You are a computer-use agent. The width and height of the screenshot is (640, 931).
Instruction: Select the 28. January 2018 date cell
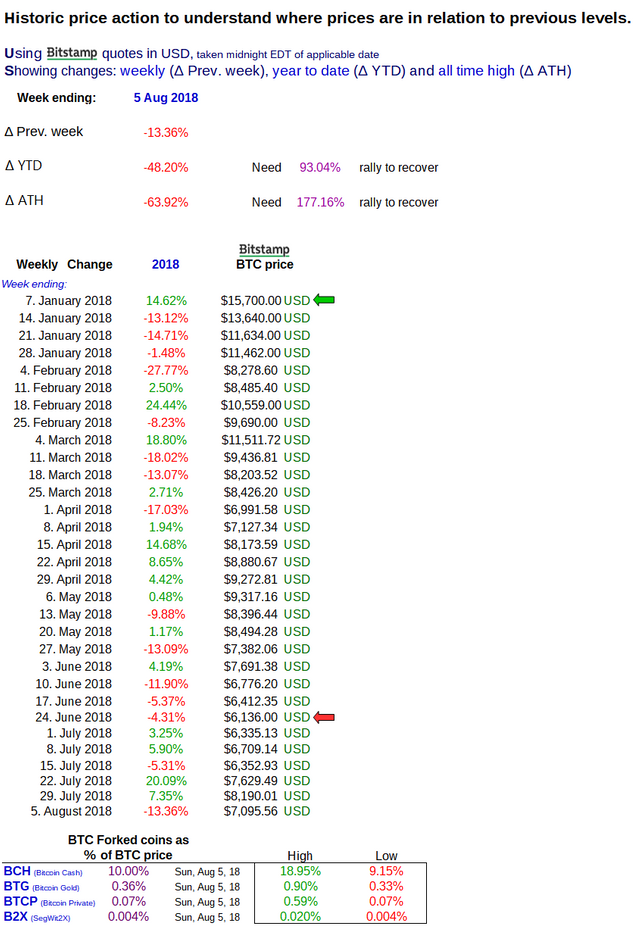65,353
